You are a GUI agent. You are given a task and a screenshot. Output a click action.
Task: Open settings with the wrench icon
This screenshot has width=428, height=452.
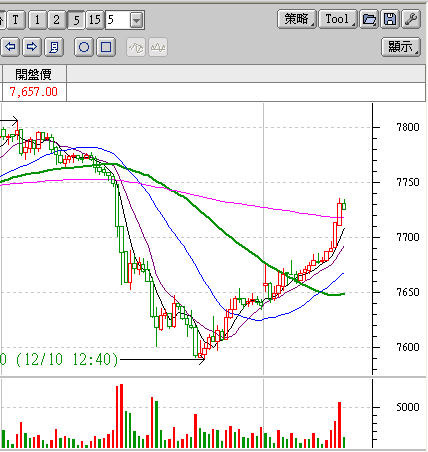pos(411,19)
